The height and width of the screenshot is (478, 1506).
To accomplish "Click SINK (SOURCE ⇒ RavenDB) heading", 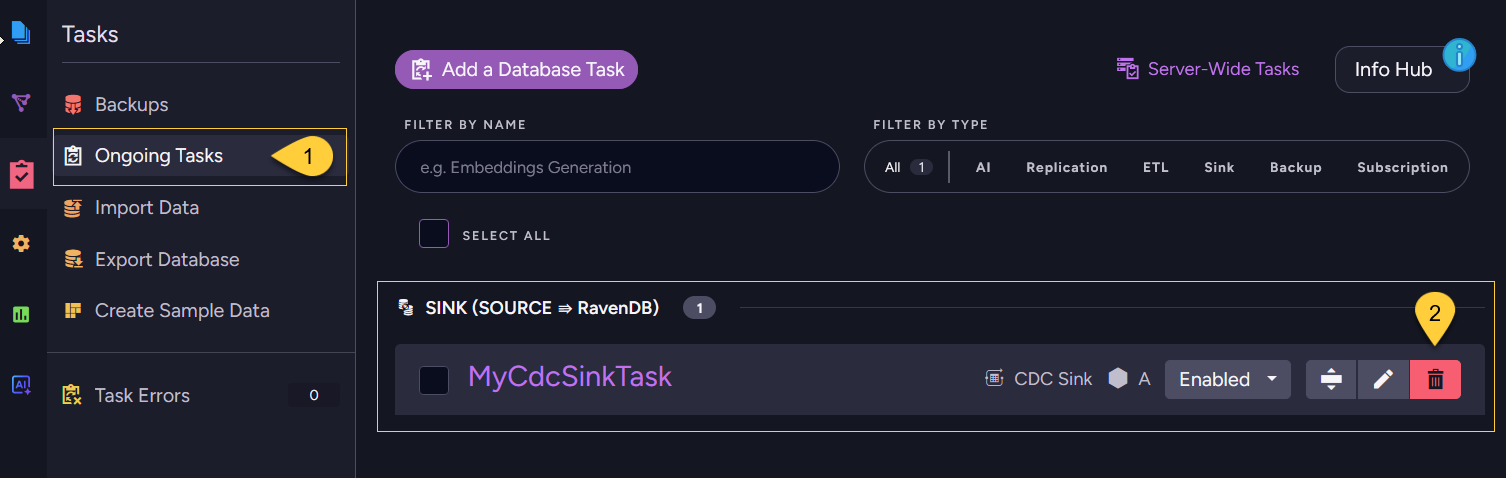I will [x=542, y=307].
